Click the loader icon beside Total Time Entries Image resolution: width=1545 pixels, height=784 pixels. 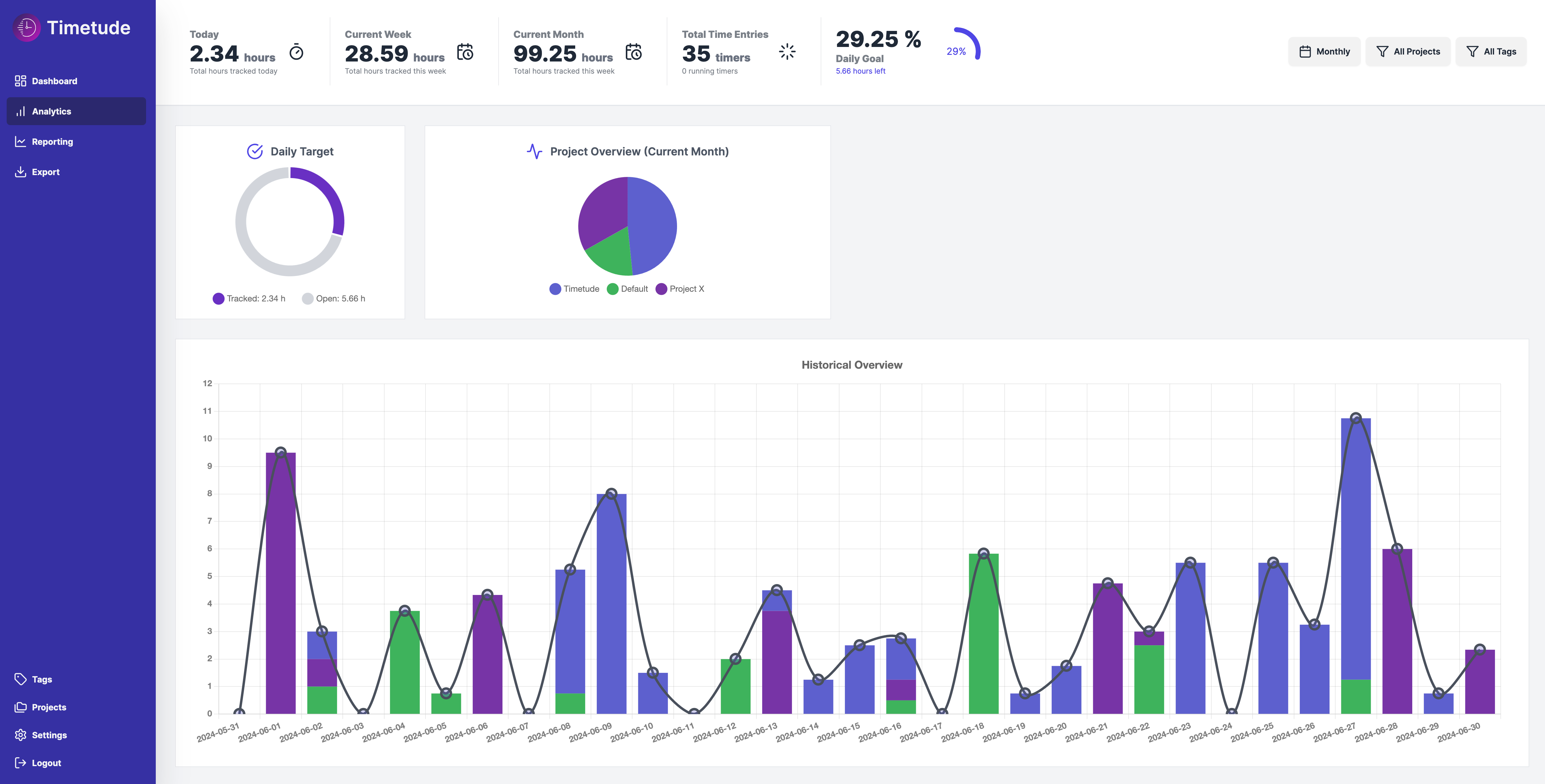787,52
